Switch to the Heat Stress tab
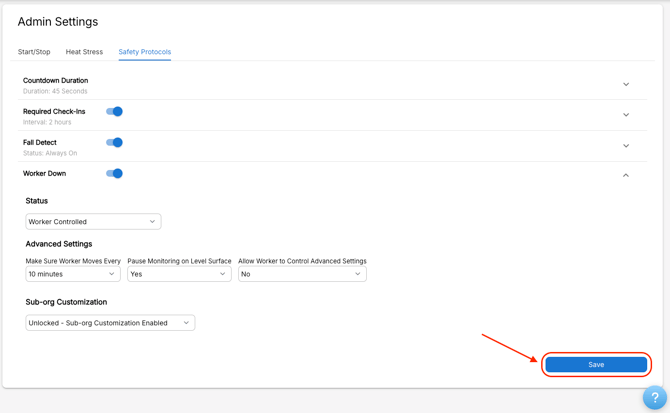The image size is (670, 413). 84,52
